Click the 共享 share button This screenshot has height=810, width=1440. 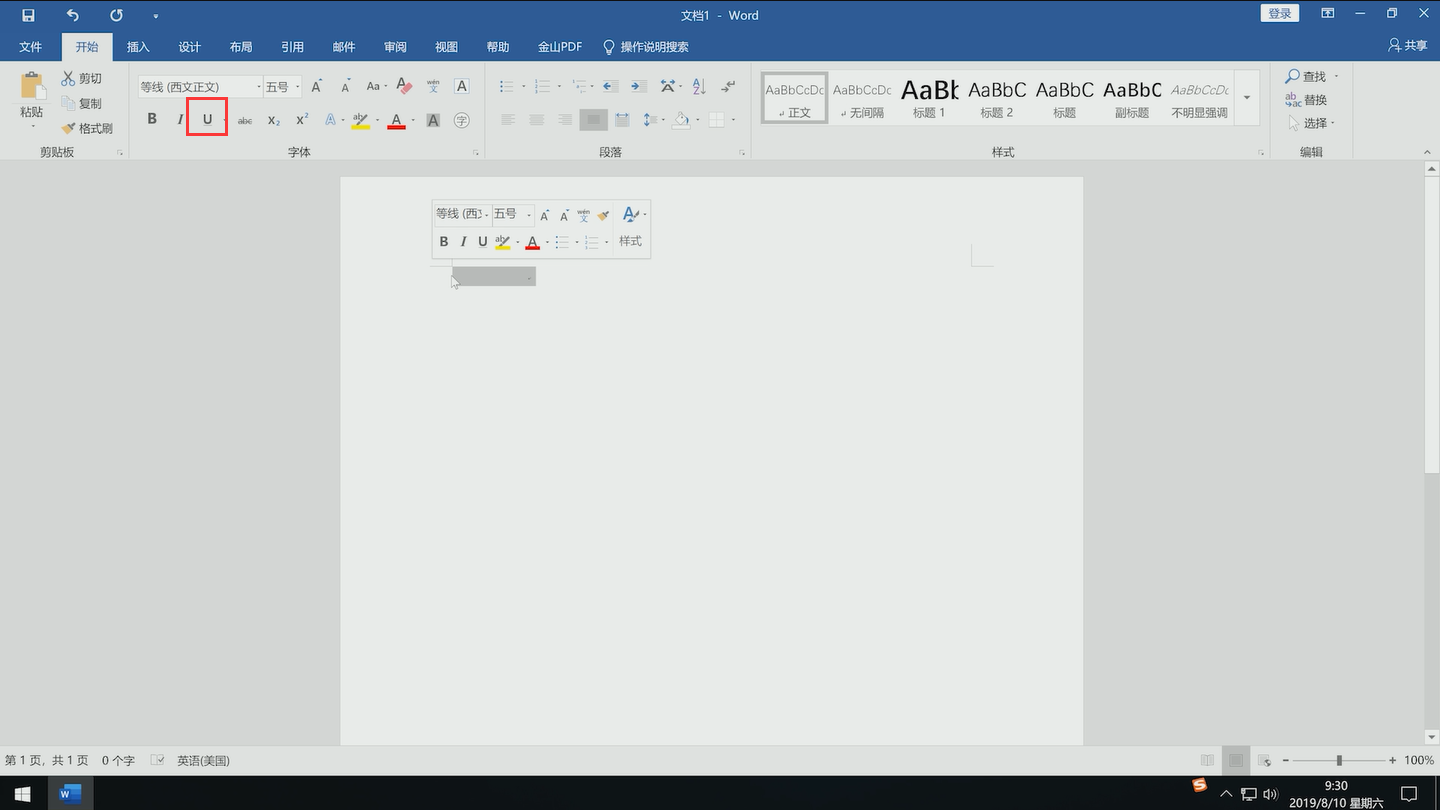(x=1408, y=46)
